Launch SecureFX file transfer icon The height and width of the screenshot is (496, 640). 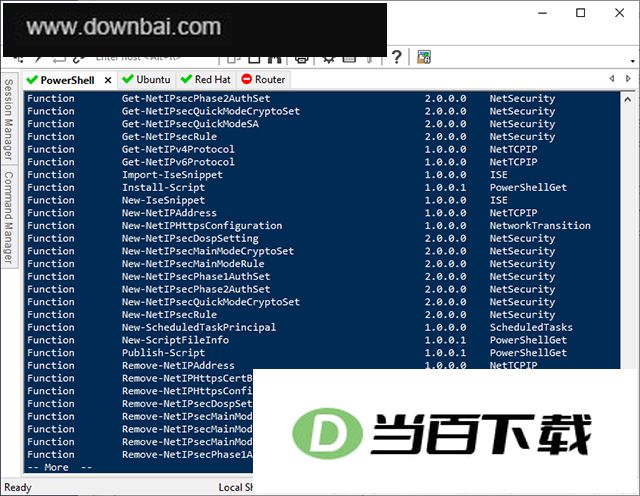click(424, 57)
